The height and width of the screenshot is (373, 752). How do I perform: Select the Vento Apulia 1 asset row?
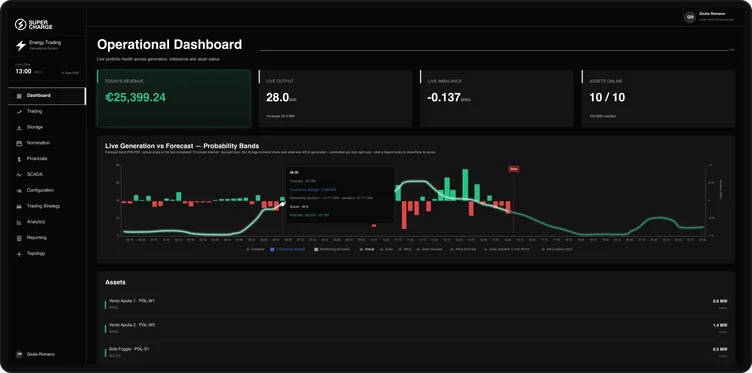pos(416,304)
